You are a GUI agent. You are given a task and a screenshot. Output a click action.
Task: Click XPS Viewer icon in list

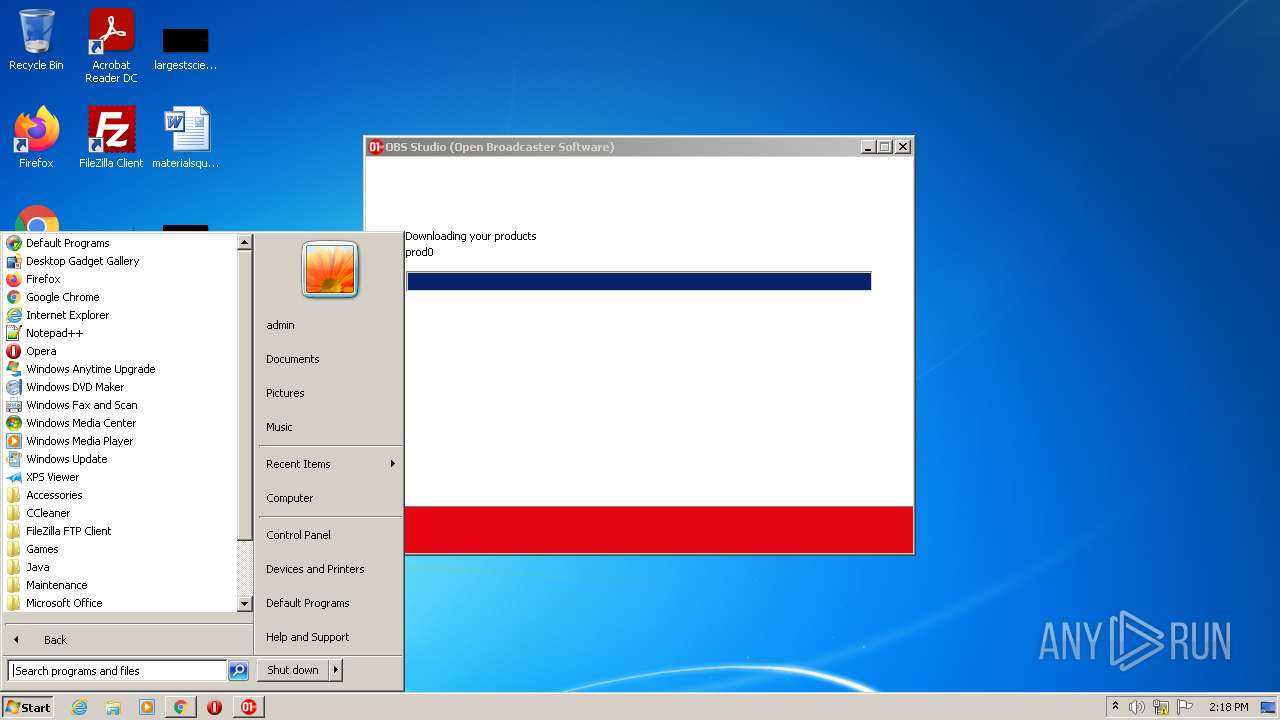(x=14, y=477)
